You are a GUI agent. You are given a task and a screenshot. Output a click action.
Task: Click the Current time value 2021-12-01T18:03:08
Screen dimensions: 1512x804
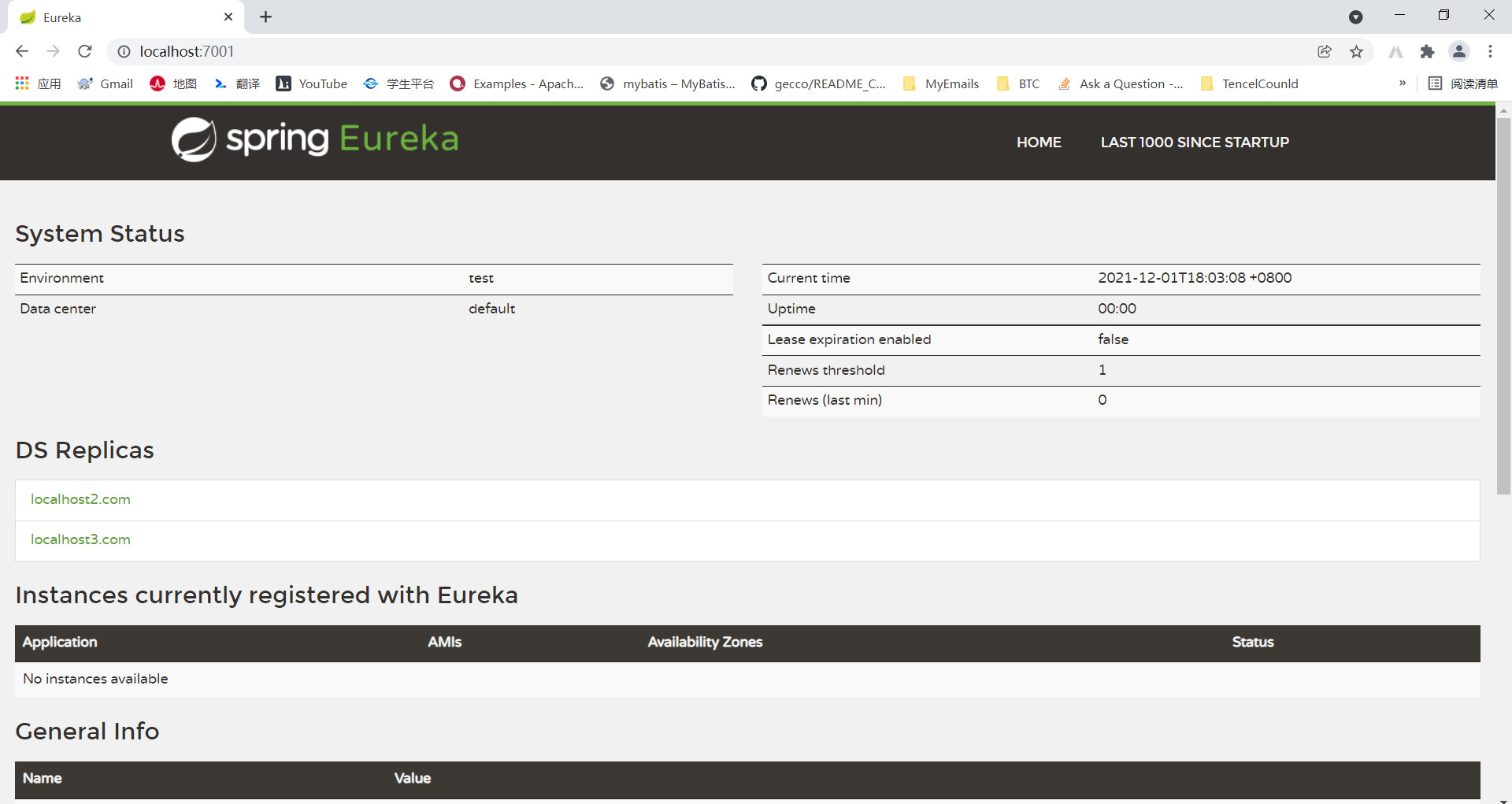point(1195,278)
